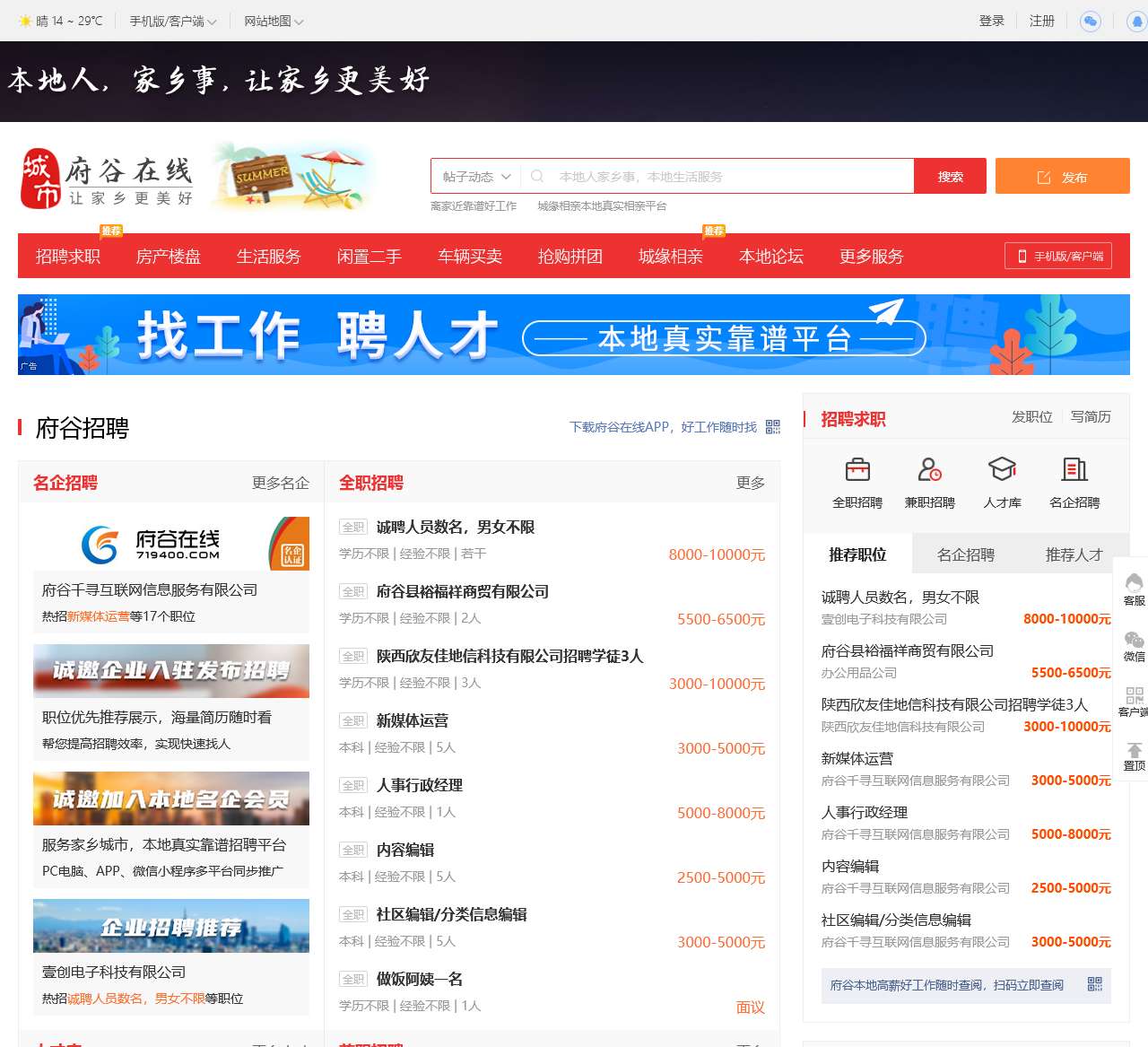Click the 名企招聘 company building icon
This screenshot has width=1148, height=1047.
(1074, 468)
